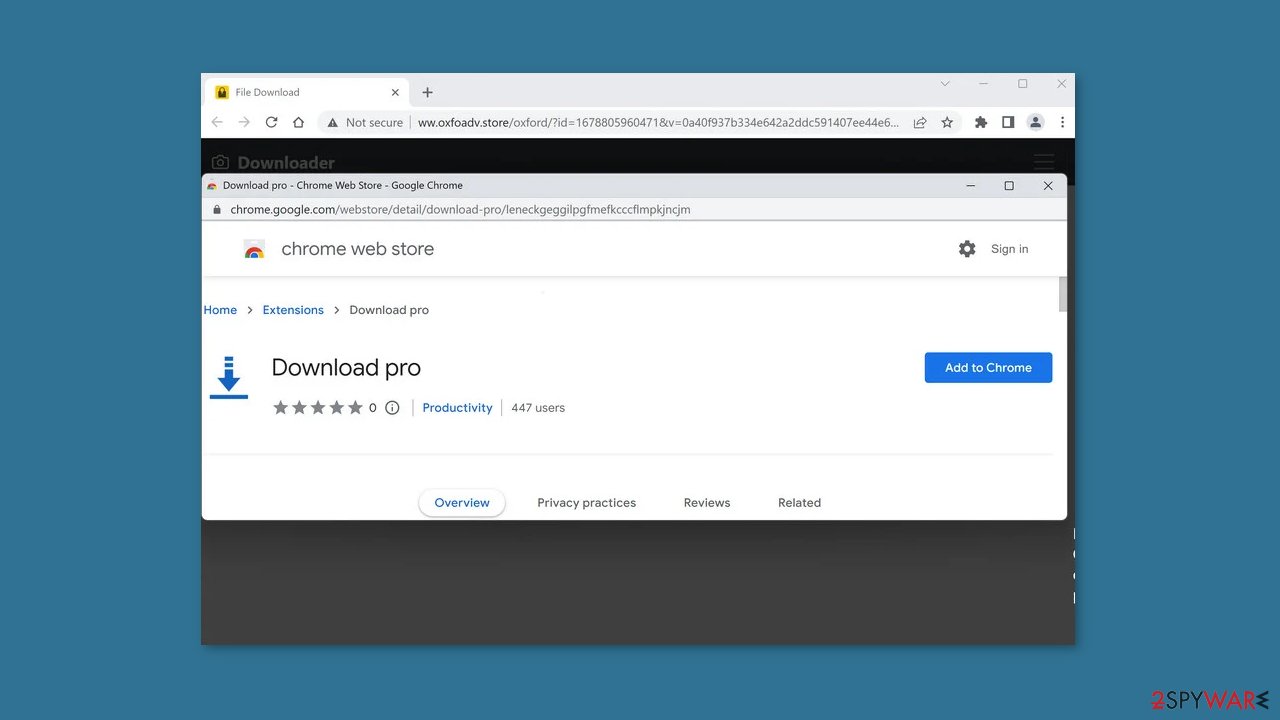Open the Extensions puzzle icon
The width and height of the screenshot is (1280, 720).
coord(981,122)
